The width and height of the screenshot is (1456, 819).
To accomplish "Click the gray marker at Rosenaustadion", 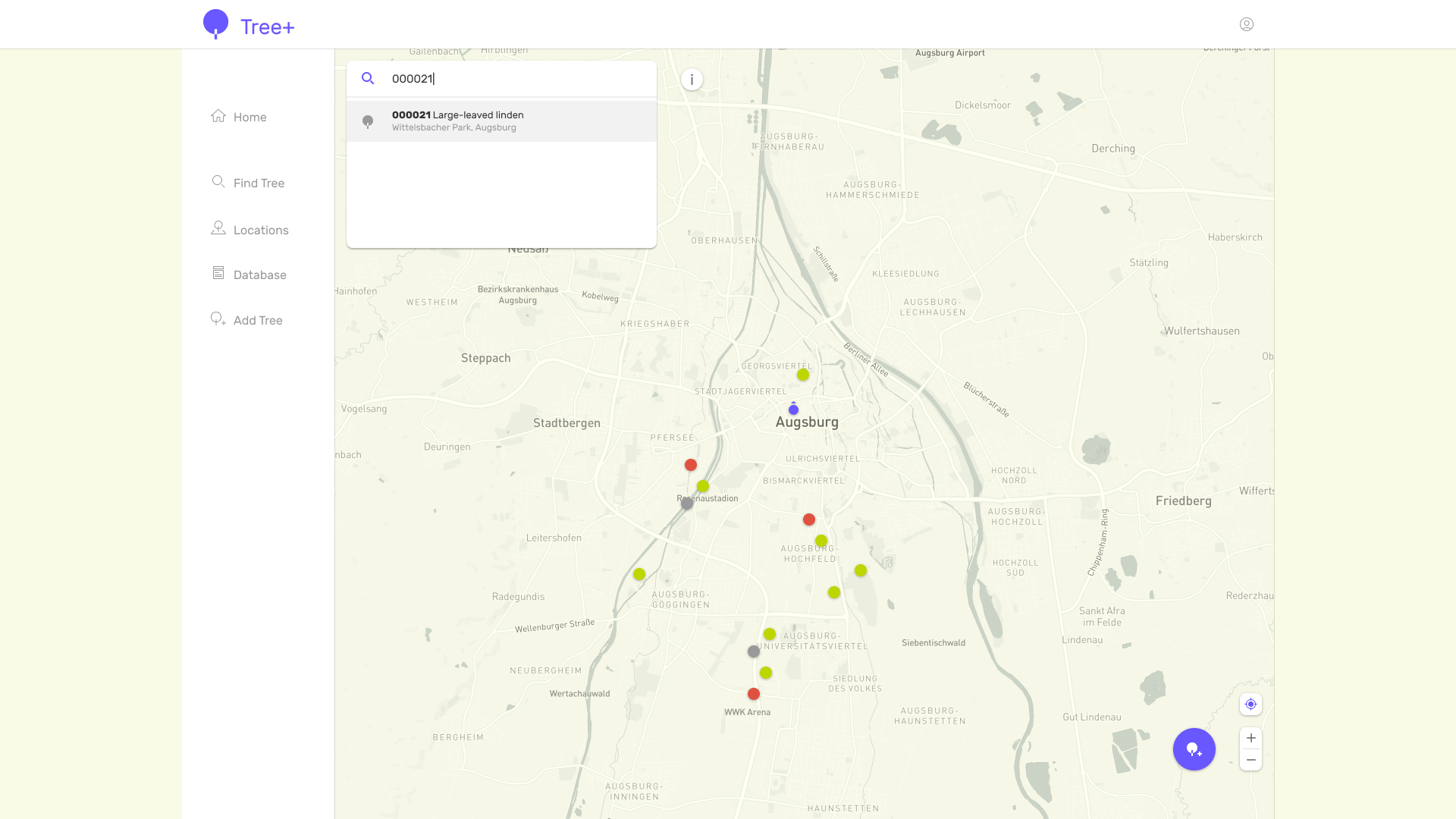I will tap(687, 504).
